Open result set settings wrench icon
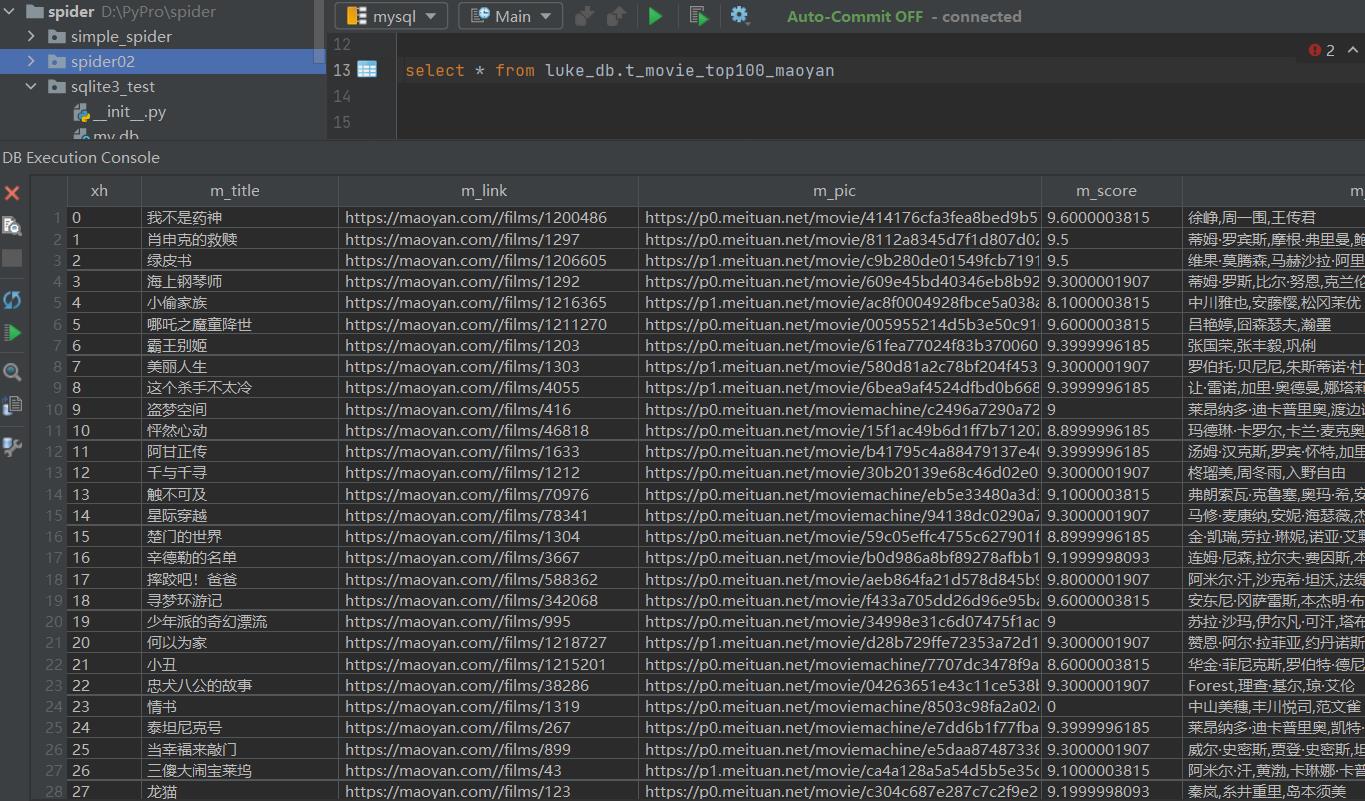 [x=12, y=446]
